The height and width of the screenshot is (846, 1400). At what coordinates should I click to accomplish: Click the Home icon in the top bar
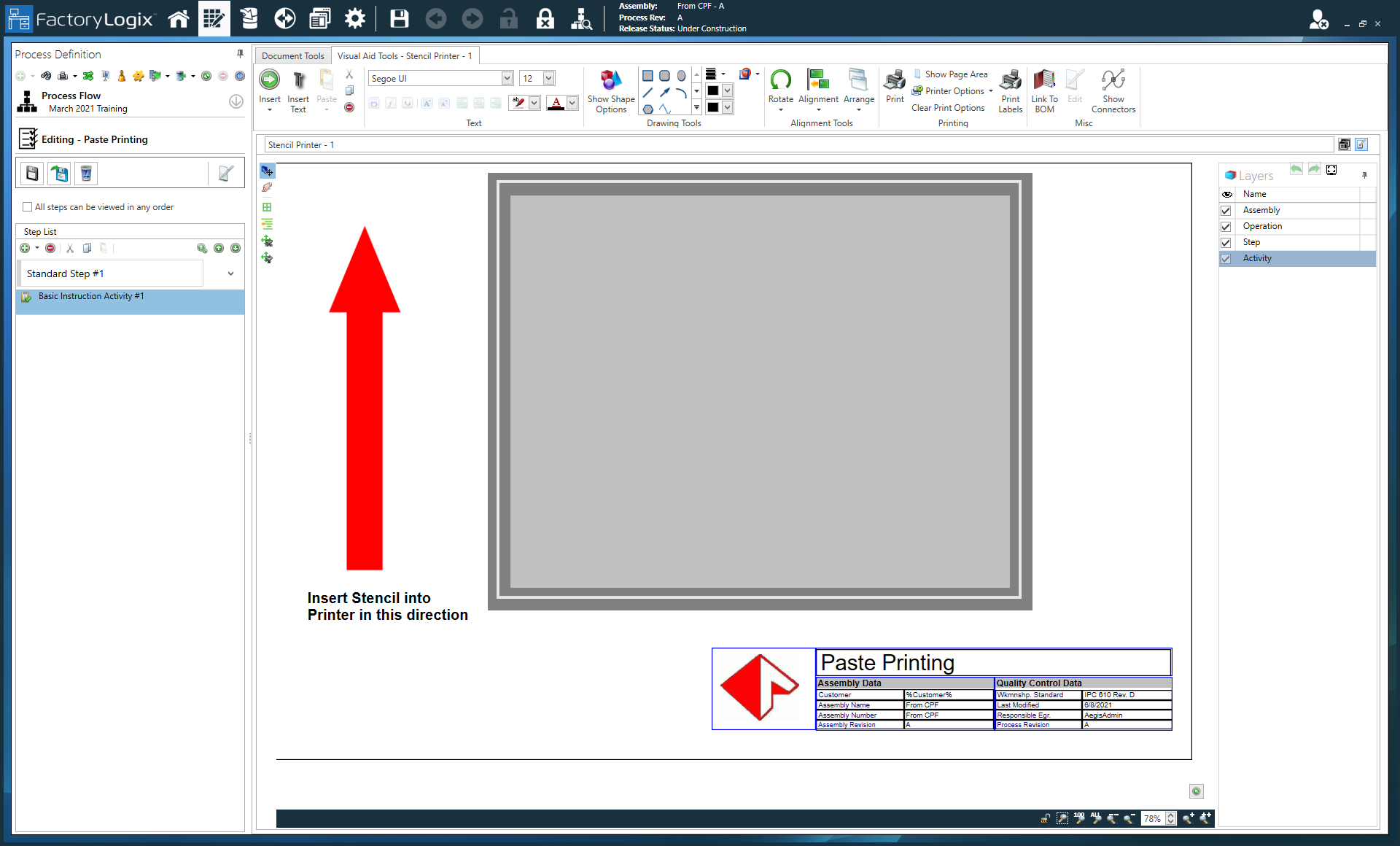(178, 19)
